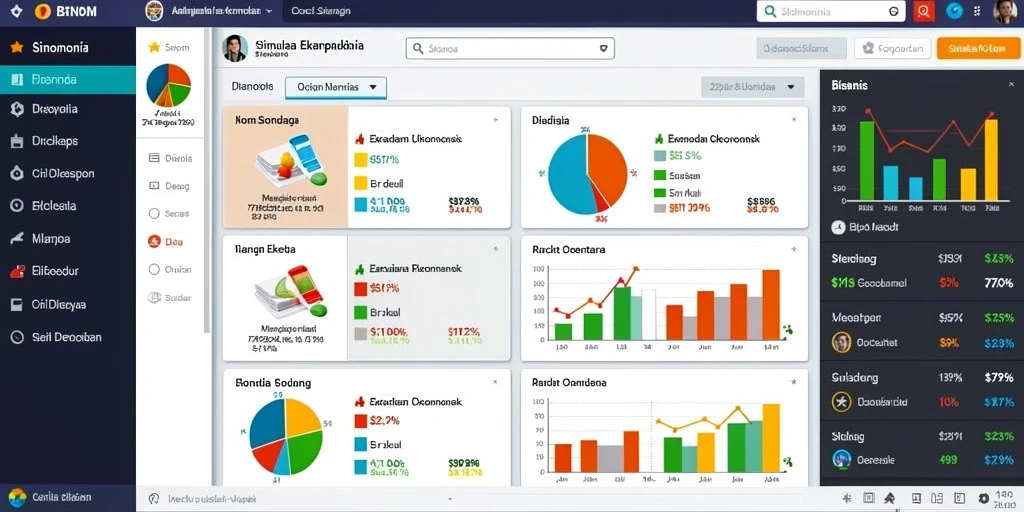This screenshot has height=512, width=1024.
Task: Select Brennda in the left sidebar
Action: point(68,80)
